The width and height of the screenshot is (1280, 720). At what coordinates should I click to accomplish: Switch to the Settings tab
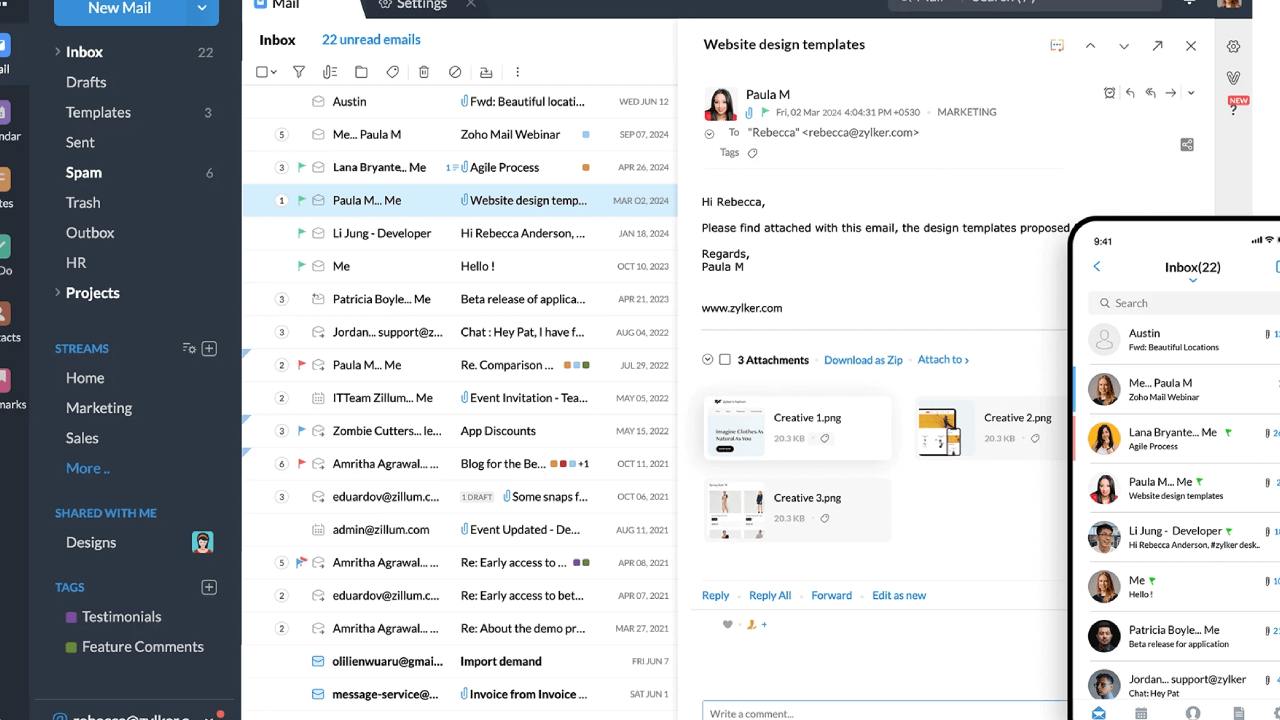[420, 4]
